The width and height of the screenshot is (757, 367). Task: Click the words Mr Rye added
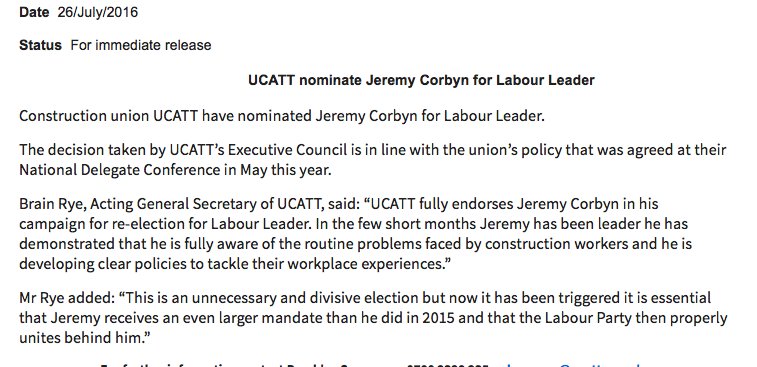[x=65, y=297]
